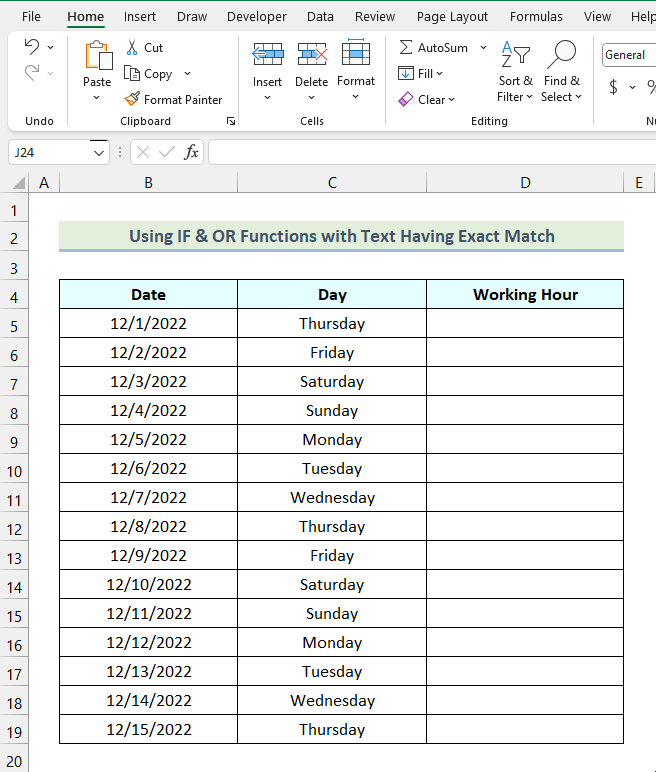This screenshot has width=656, height=772.
Task: Switch to the Review tab
Action: (375, 17)
